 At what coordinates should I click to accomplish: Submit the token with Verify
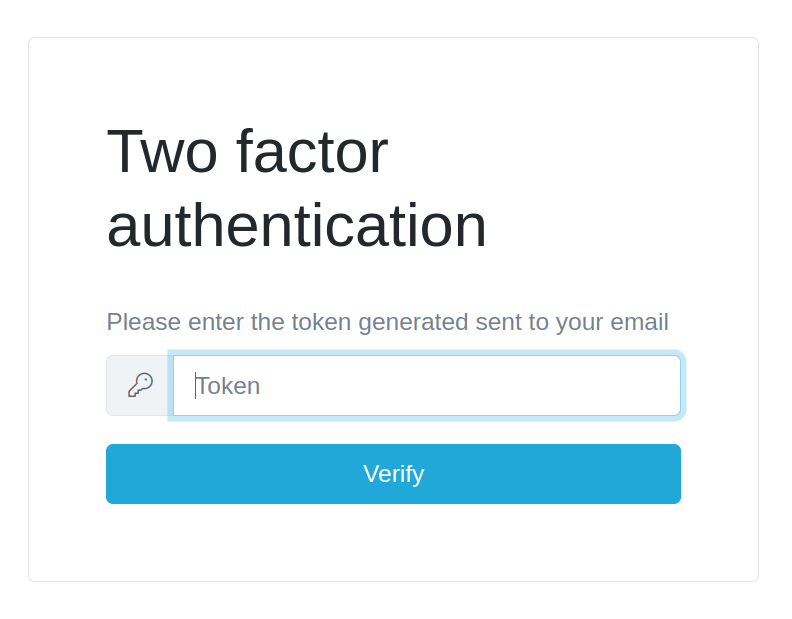[393, 474]
